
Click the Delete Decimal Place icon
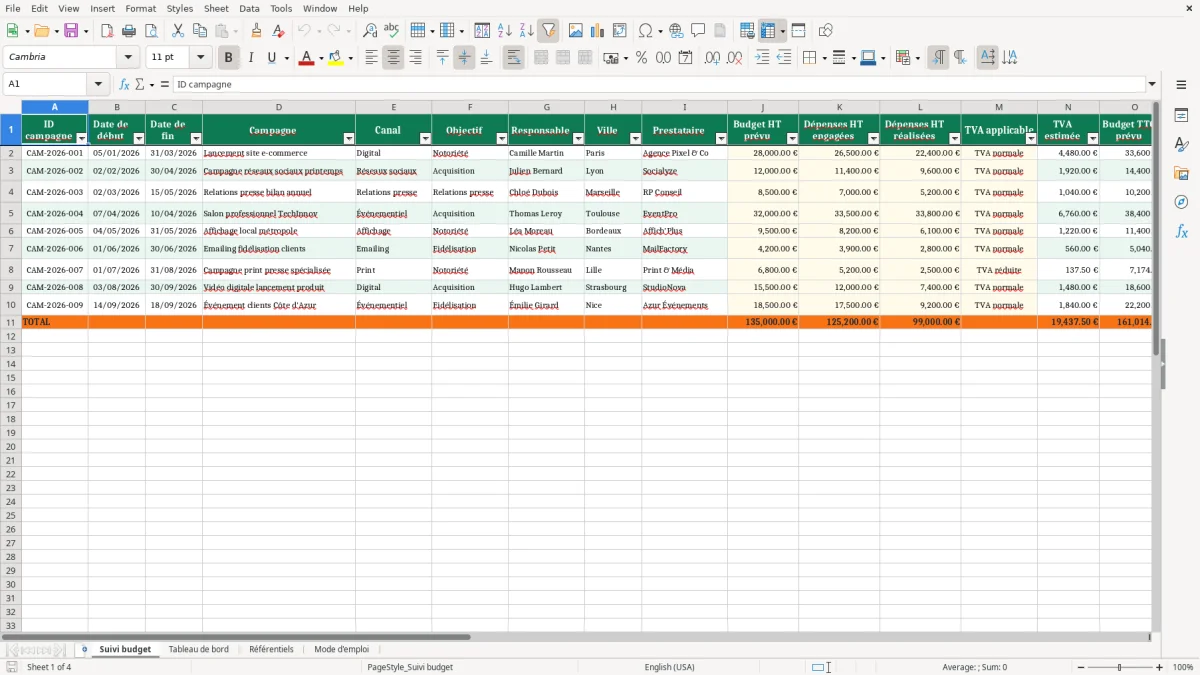(x=734, y=58)
